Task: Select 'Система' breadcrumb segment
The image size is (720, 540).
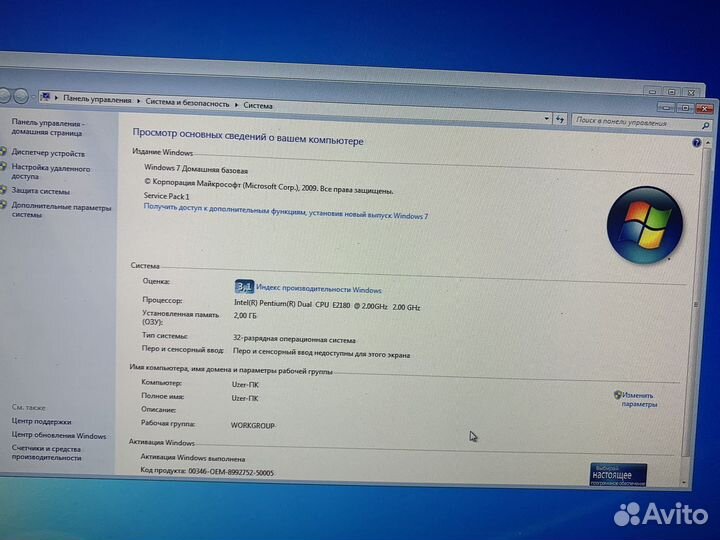Action: (x=258, y=106)
